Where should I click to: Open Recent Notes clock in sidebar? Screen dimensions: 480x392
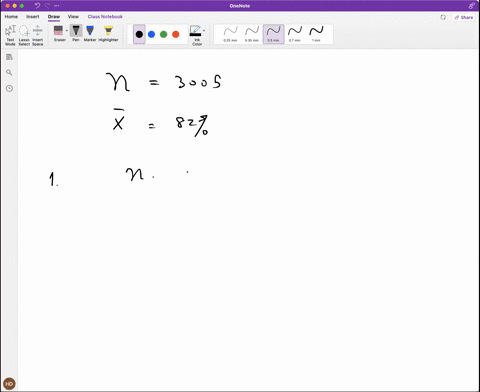9,88
